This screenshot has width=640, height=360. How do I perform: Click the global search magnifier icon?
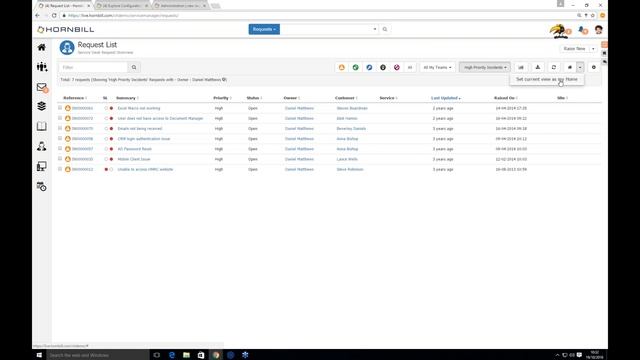click(x=384, y=29)
